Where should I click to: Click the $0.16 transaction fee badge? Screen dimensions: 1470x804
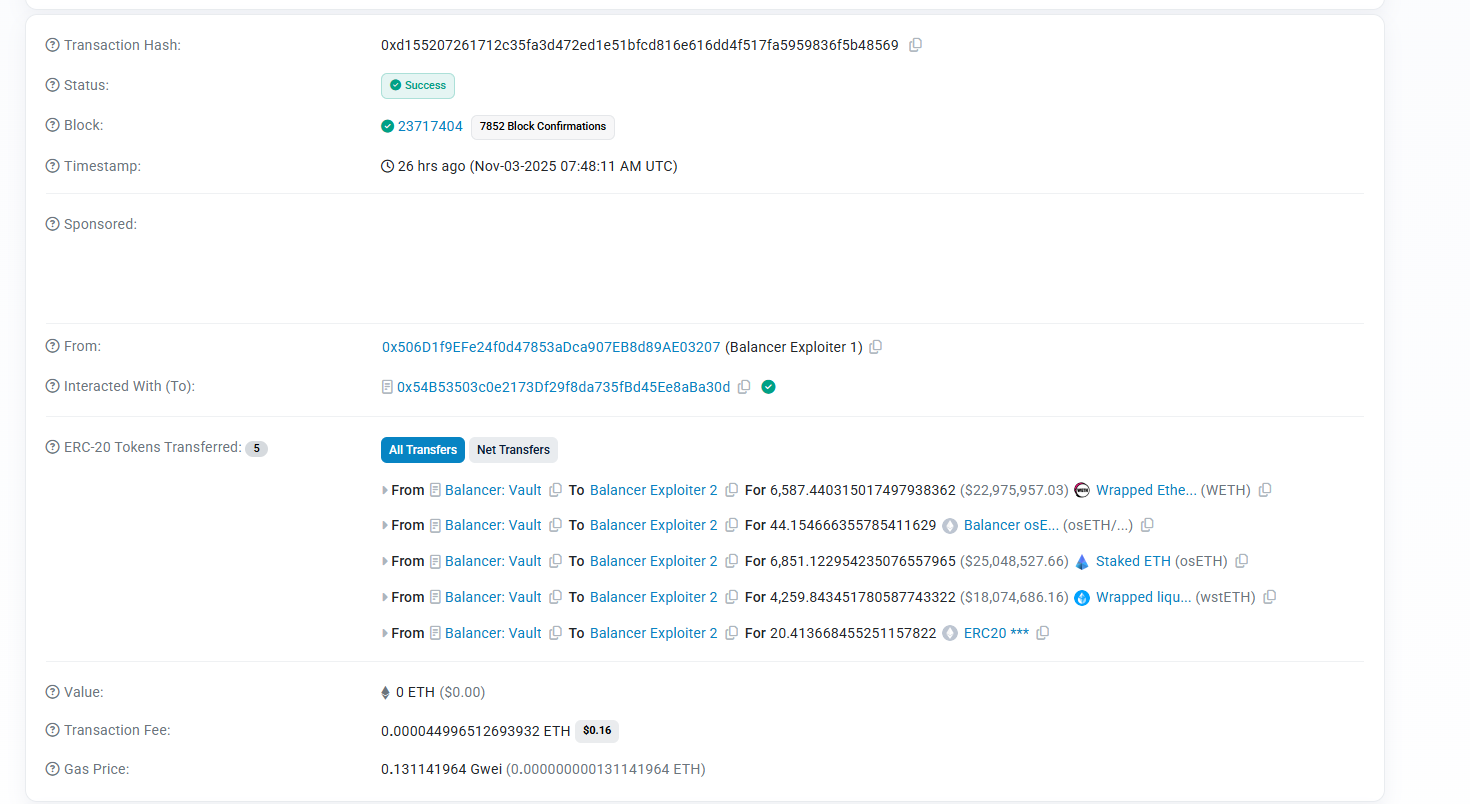pyautogui.click(x=597, y=731)
